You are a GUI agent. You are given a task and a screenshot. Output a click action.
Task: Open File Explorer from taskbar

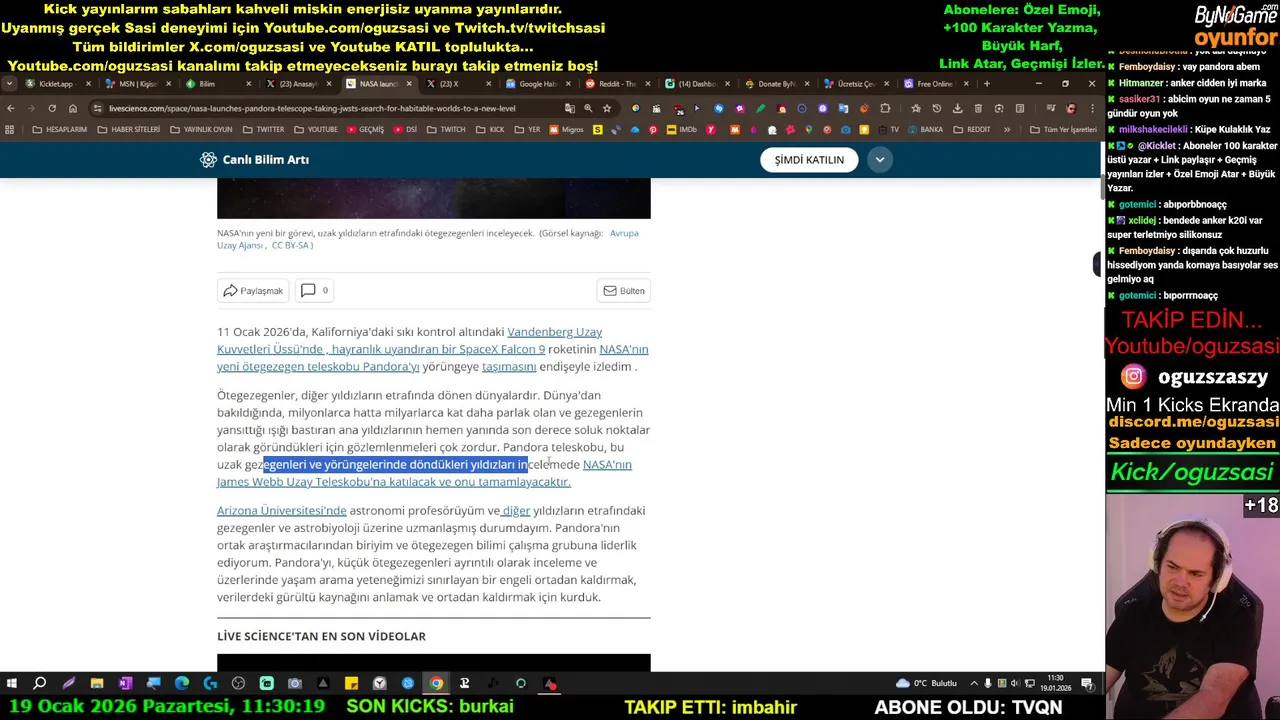97,684
